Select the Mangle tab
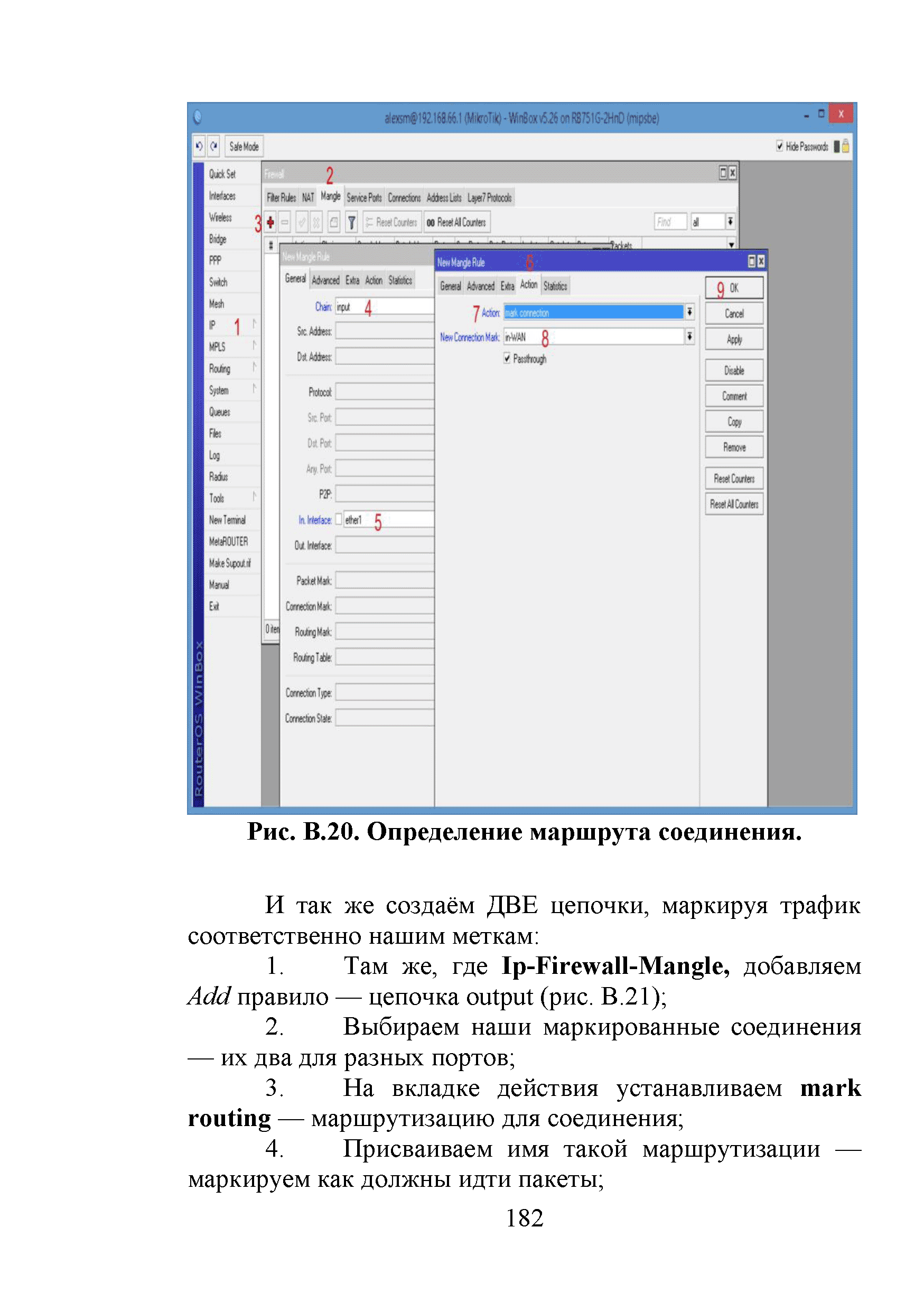The width and height of the screenshot is (924, 1311). [330, 197]
